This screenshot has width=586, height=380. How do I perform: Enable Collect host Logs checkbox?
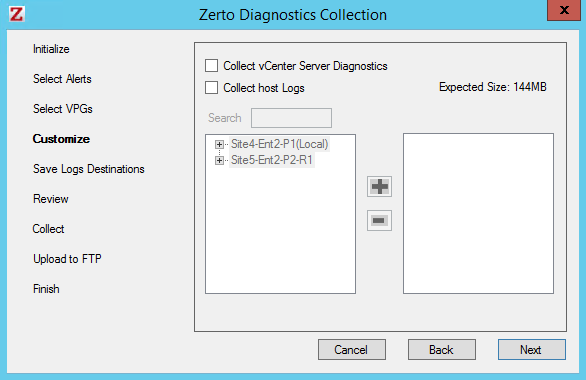212,87
